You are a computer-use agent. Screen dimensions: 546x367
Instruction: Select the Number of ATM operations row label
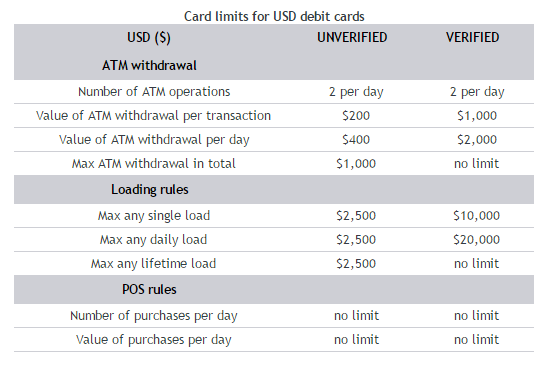point(154,92)
